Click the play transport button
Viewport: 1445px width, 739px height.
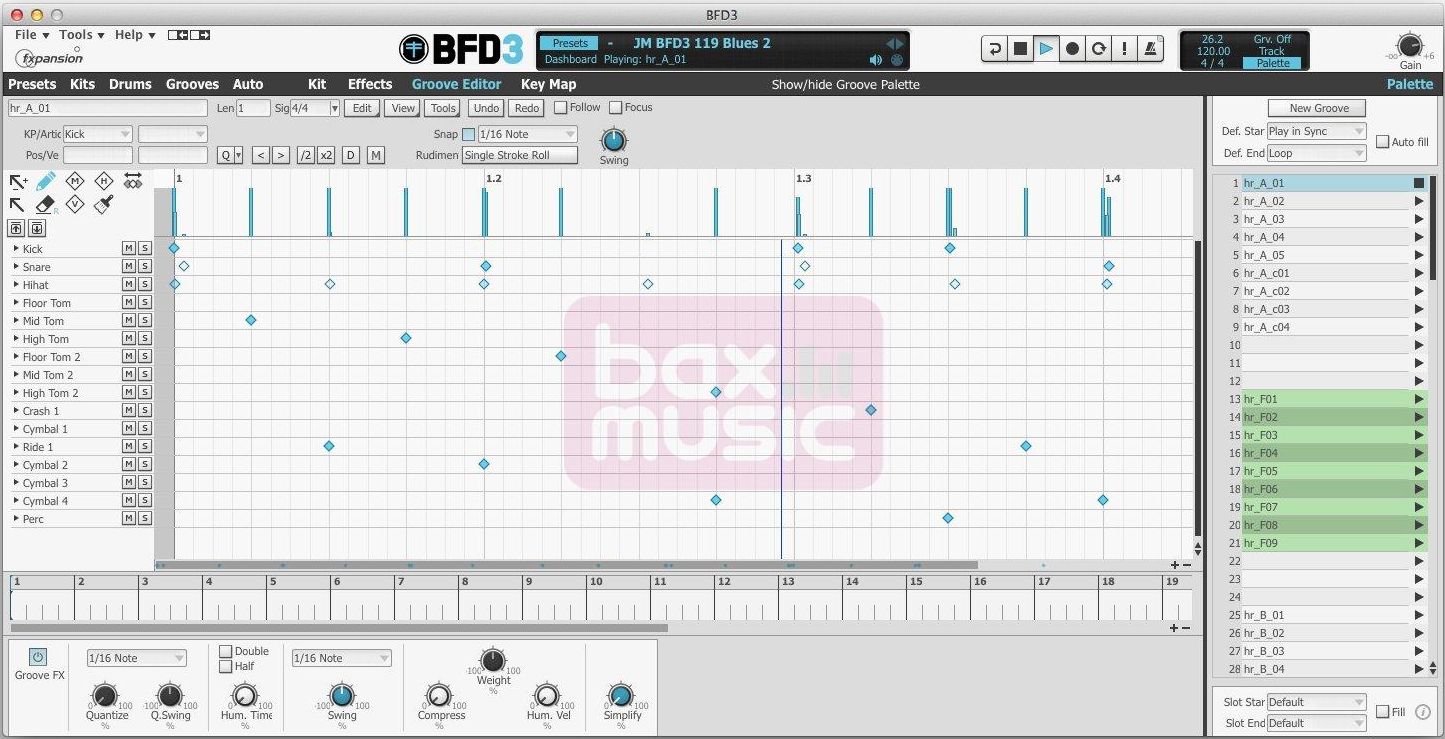point(1046,48)
